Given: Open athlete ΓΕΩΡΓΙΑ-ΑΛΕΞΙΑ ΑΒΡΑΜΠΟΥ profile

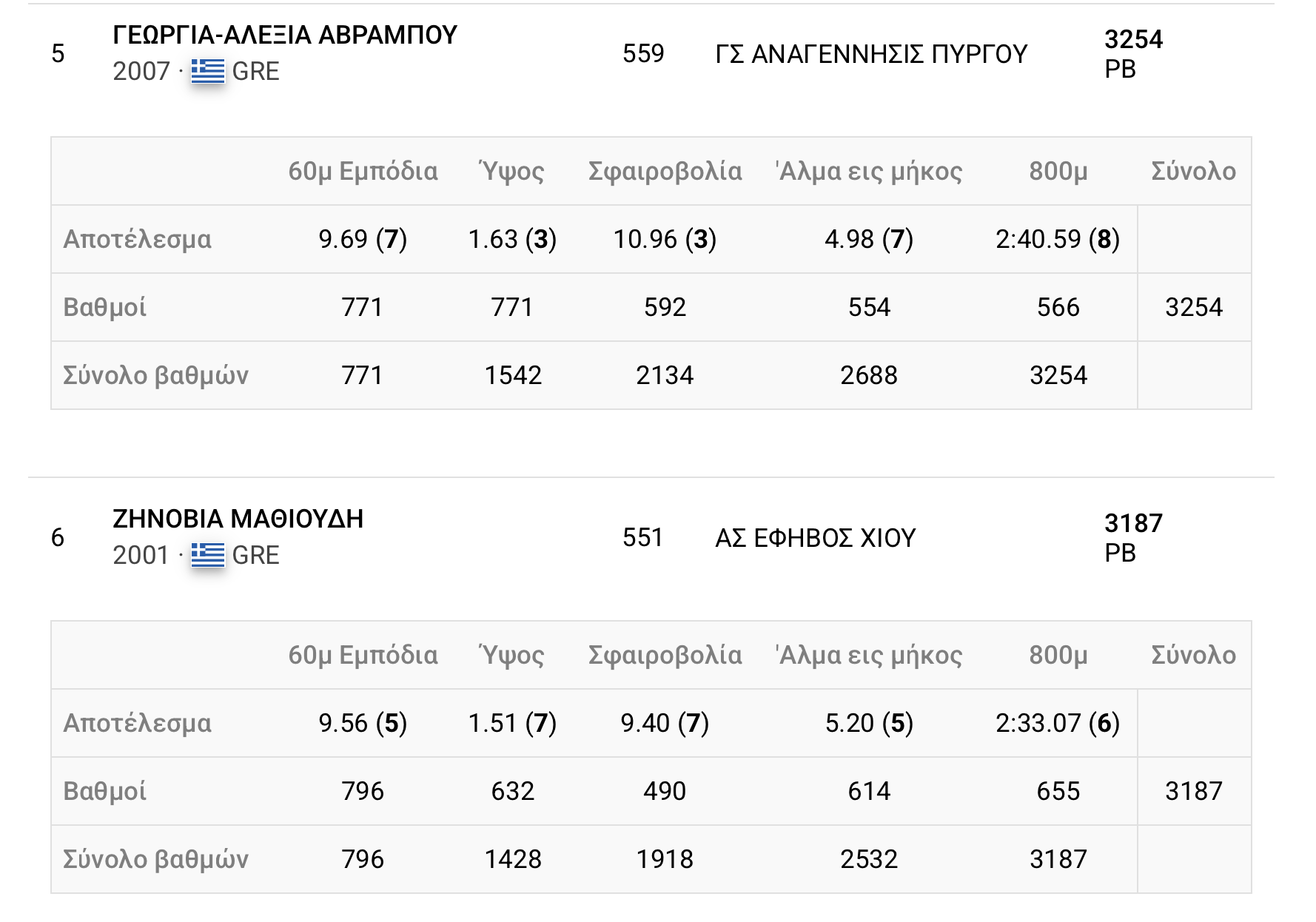Looking at the screenshot, I should click(x=285, y=35).
